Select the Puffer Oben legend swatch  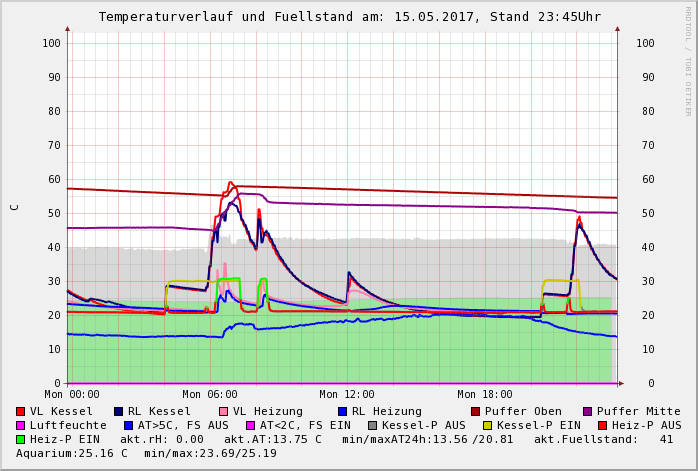coord(476,411)
